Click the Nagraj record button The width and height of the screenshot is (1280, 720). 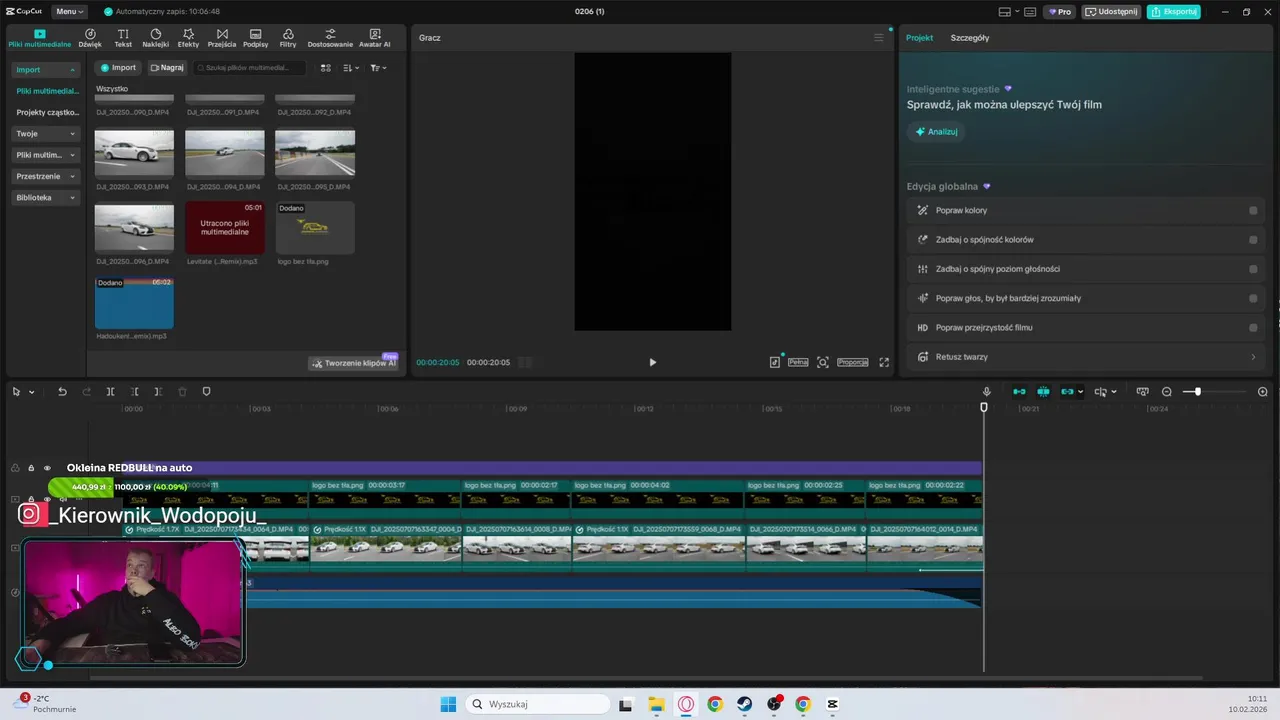pos(167,68)
